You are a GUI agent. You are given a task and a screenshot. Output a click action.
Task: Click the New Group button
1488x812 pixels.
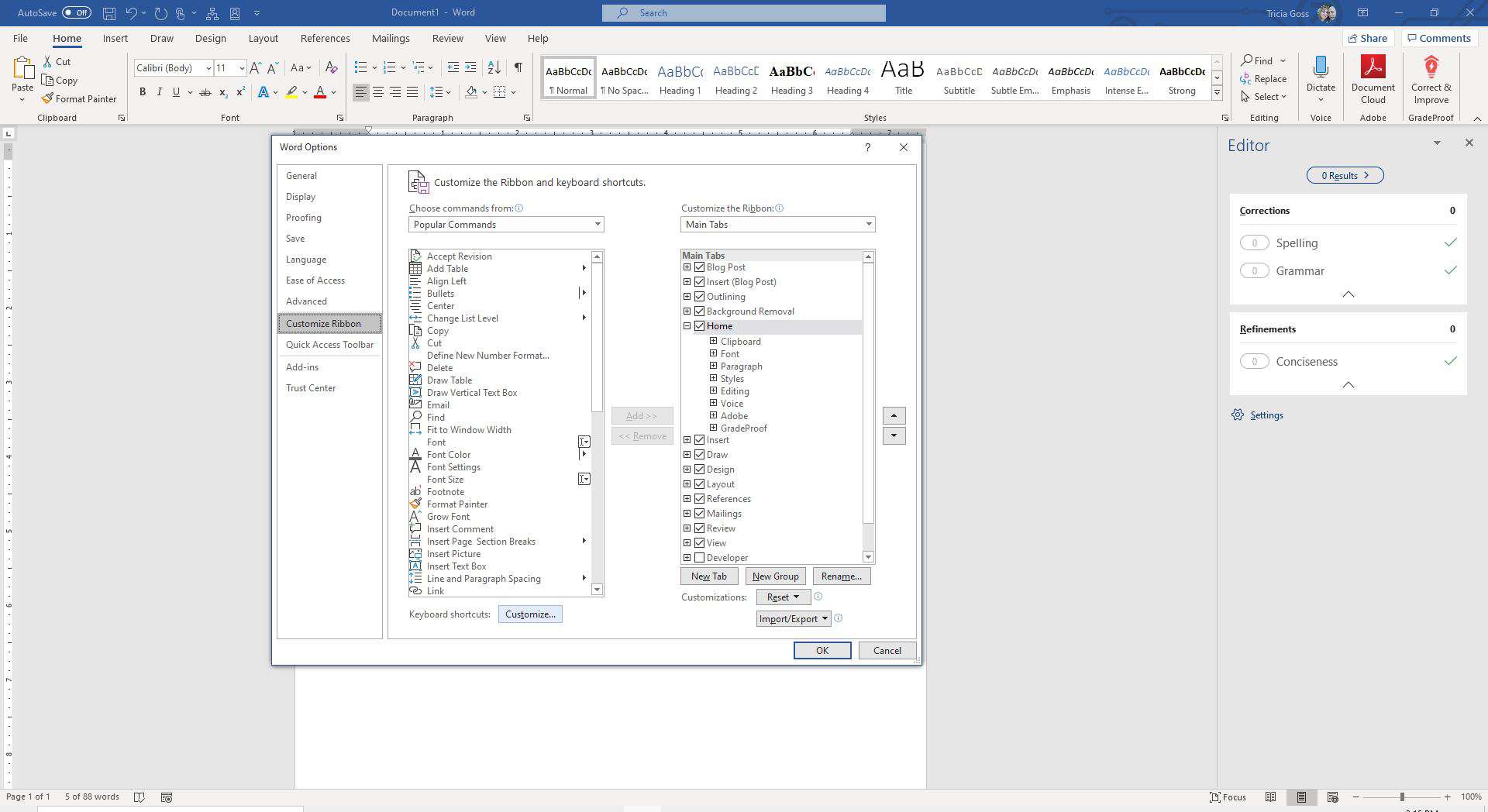pos(775,576)
